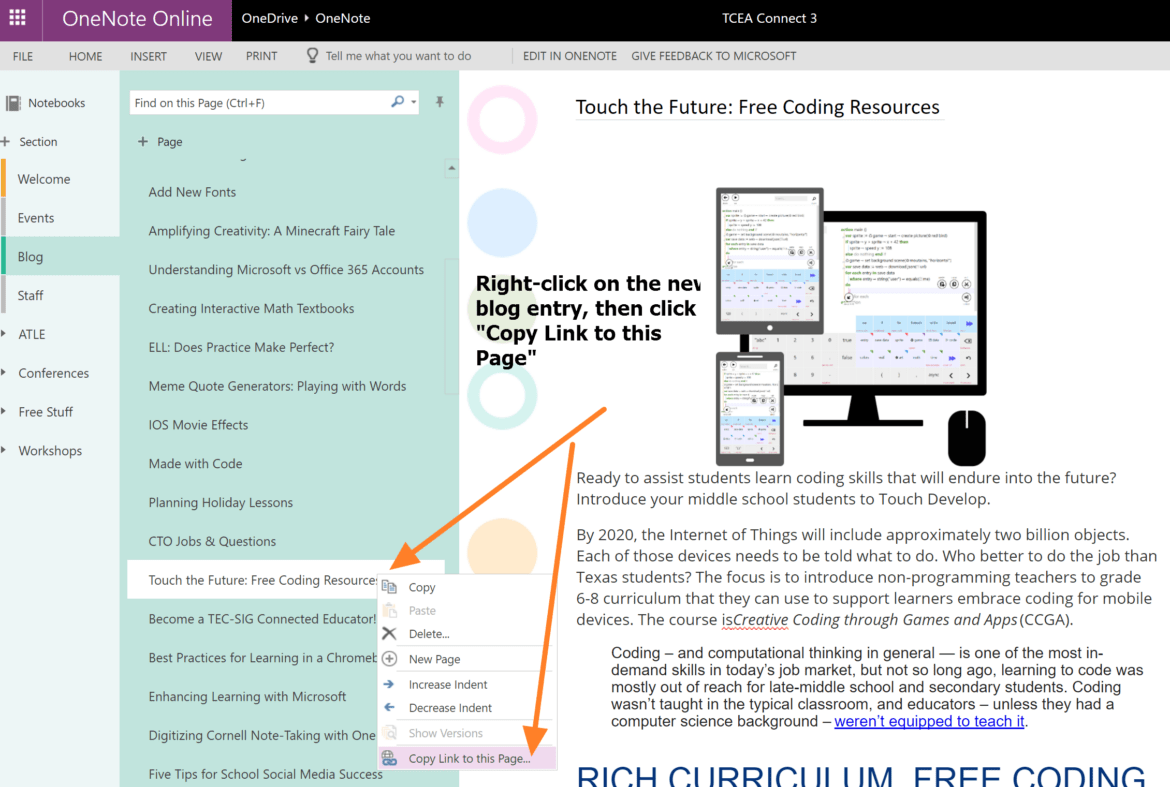1170x787 pixels.
Task: Open the IOS Movie Effects page
Action: click(198, 424)
